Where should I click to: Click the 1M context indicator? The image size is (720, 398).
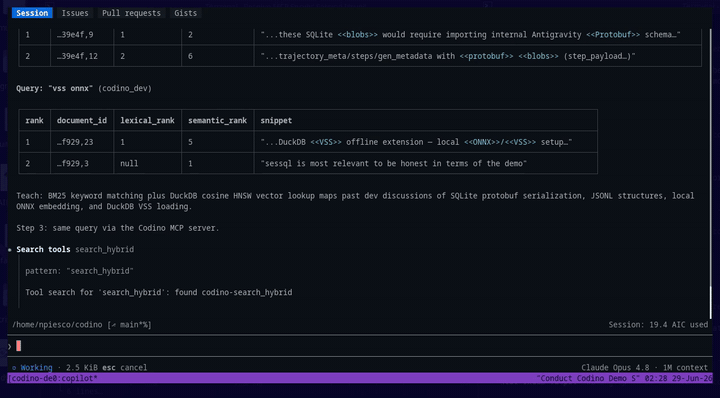pyautogui.click(x=685, y=368)
